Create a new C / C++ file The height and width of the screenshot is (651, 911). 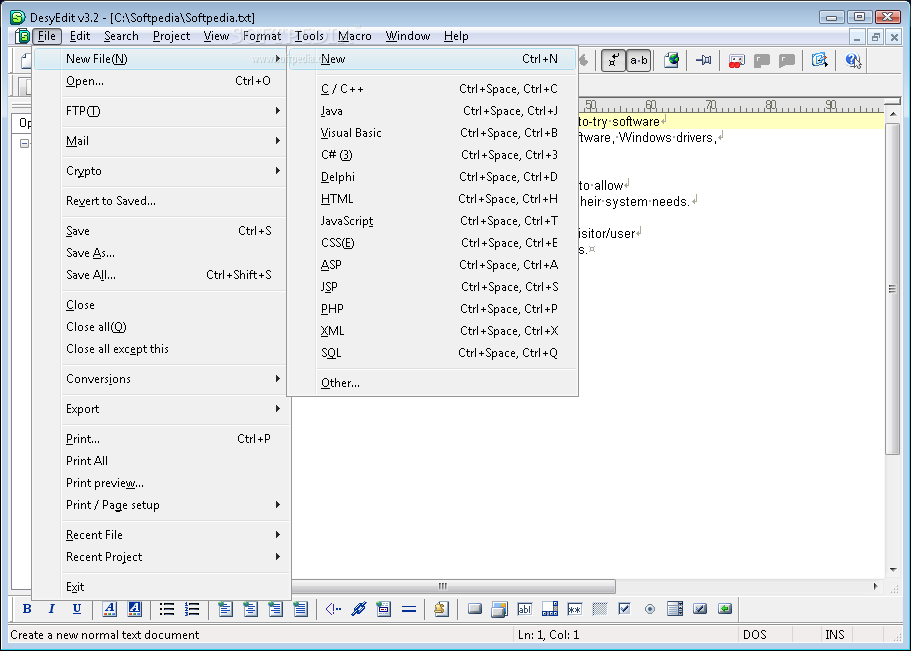(432, 89)
